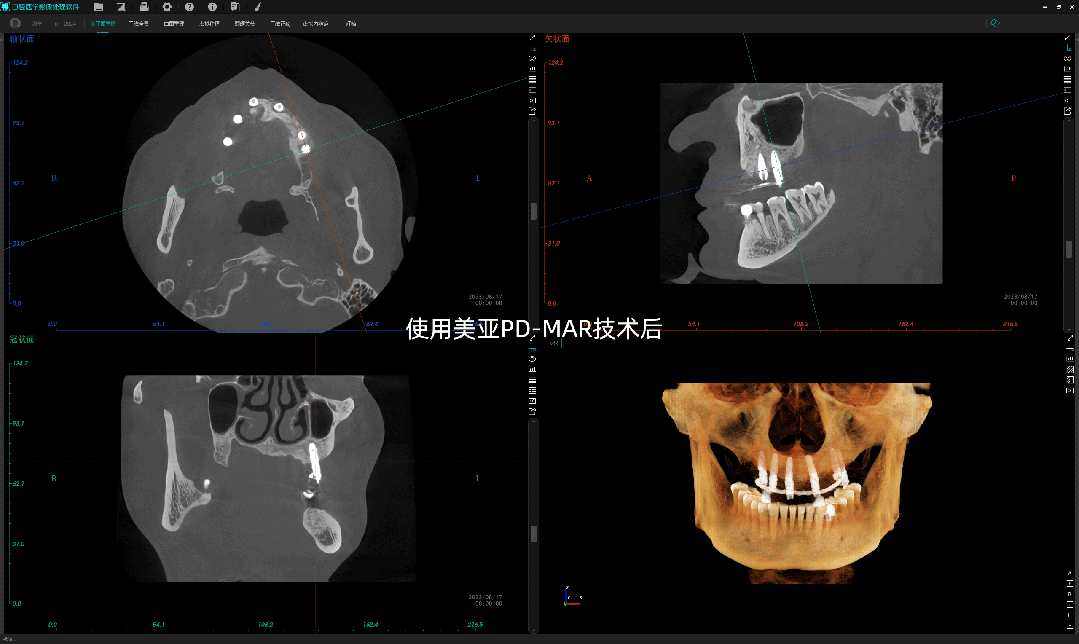The image size is (1079, 644).
Task: Toggle fullscreen on the sagittal view corner icon
Action: pyautogui.click(x=1070, y=36)
